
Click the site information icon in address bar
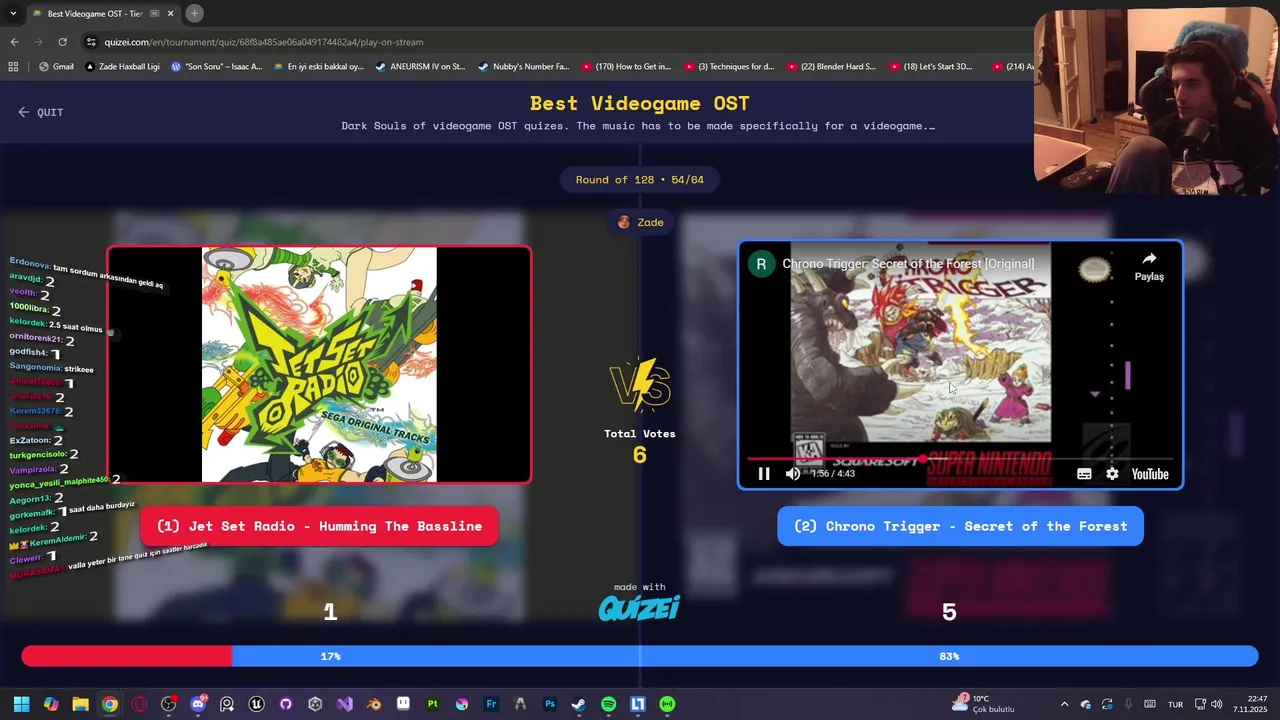tap(91, 42)
